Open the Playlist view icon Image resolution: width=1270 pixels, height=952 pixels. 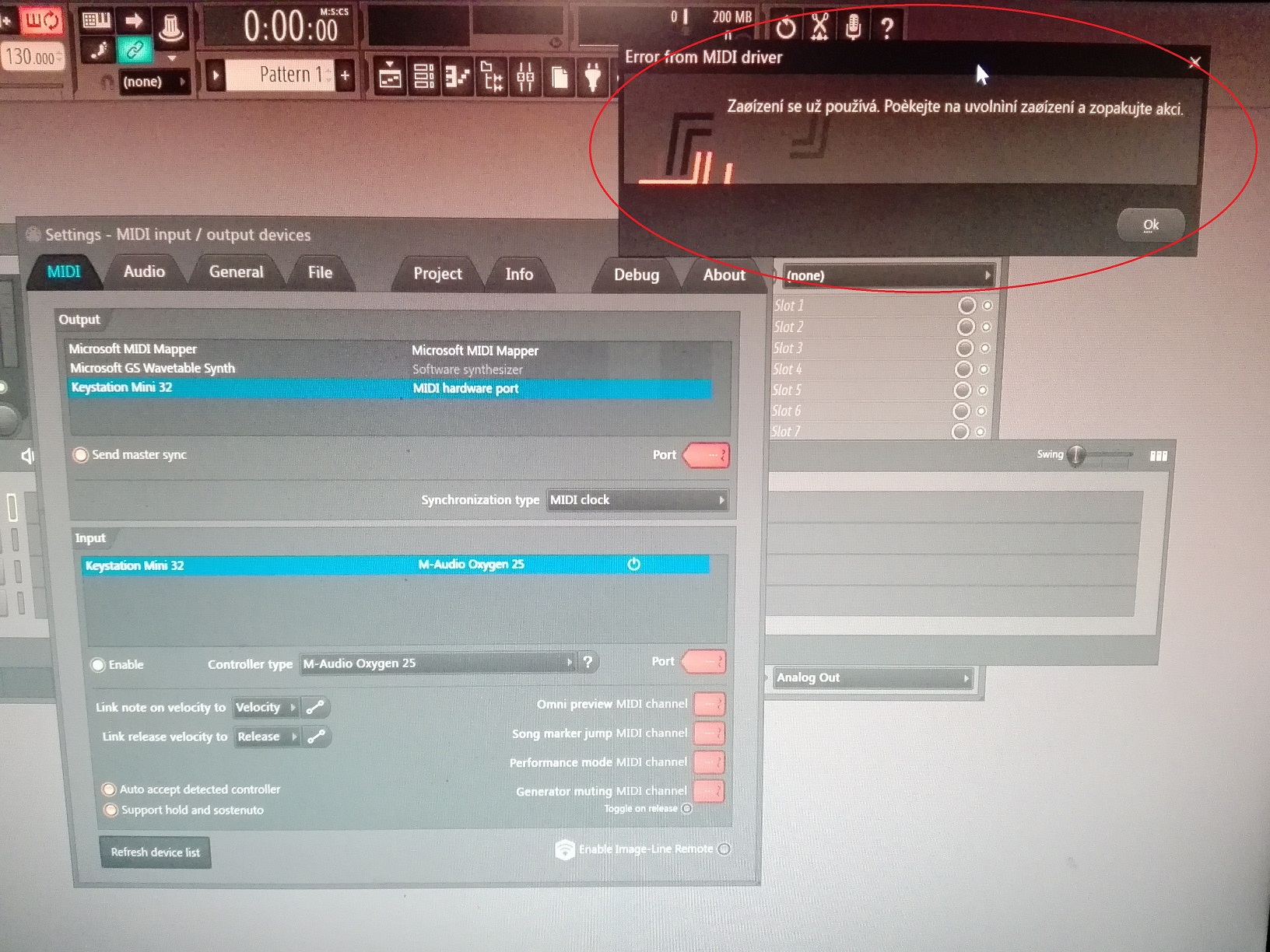pos(390,76)
